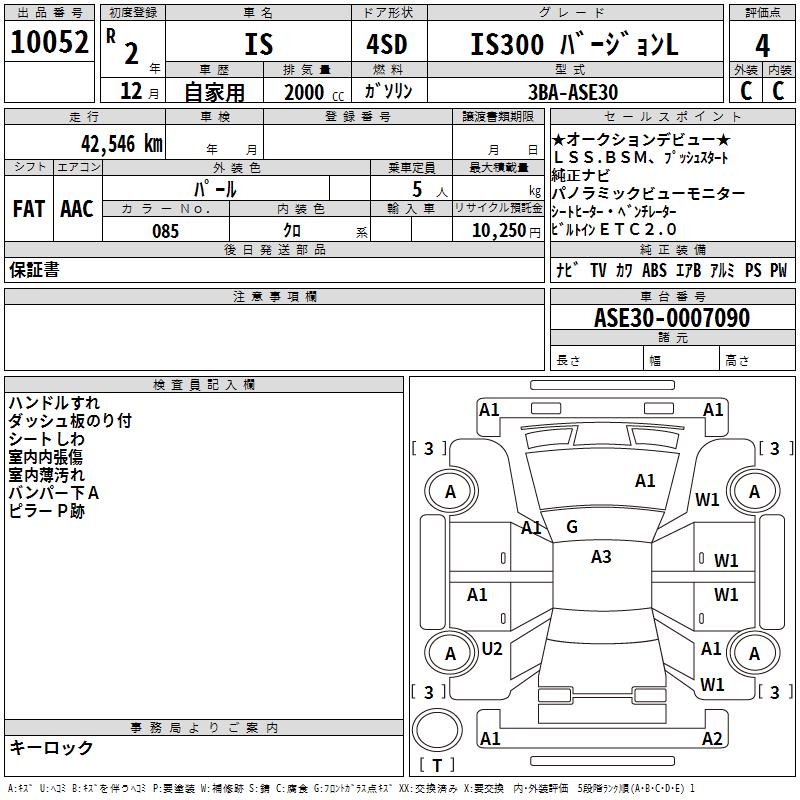The width and height of the screenshot is (800, 800).
Task: Click the lot number 10052
Action: [49, 42]
